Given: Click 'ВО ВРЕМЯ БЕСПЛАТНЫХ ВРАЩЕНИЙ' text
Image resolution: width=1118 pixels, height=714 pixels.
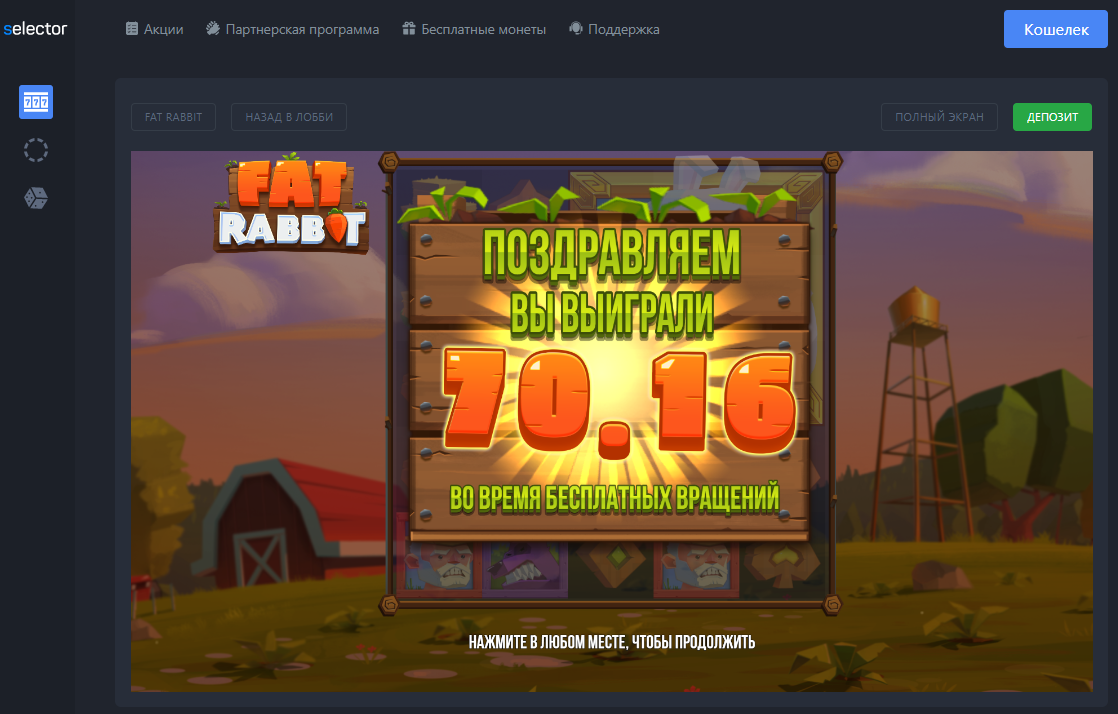Looking at the screenshot, I should pyautogui.click(x=614, y=499).
